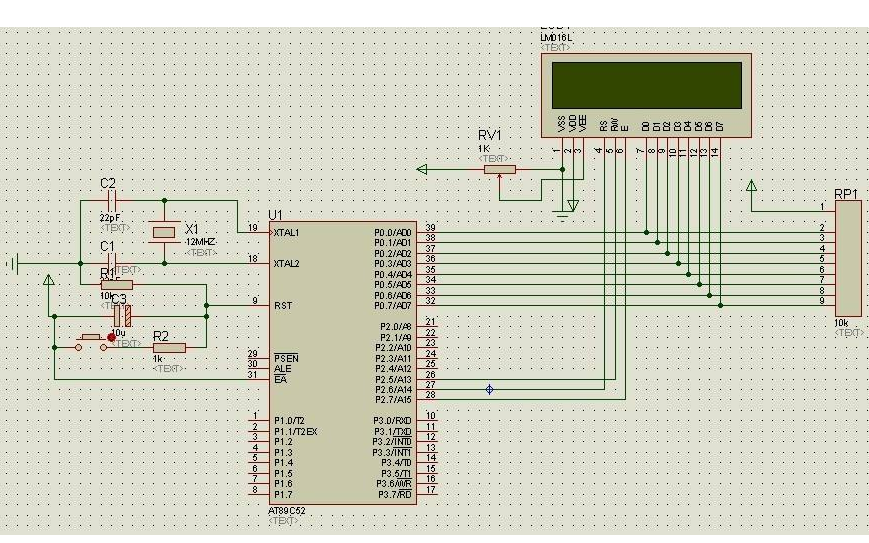Click the RV1 wiper arrow
Image resolution: width=869 pixels, height=543 pixels.
(x=500, y=178)
